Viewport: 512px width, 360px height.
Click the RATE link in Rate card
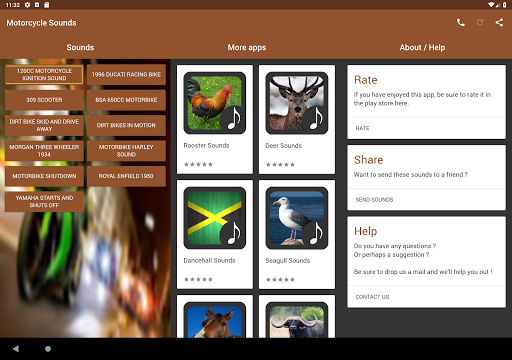(362, 128)
